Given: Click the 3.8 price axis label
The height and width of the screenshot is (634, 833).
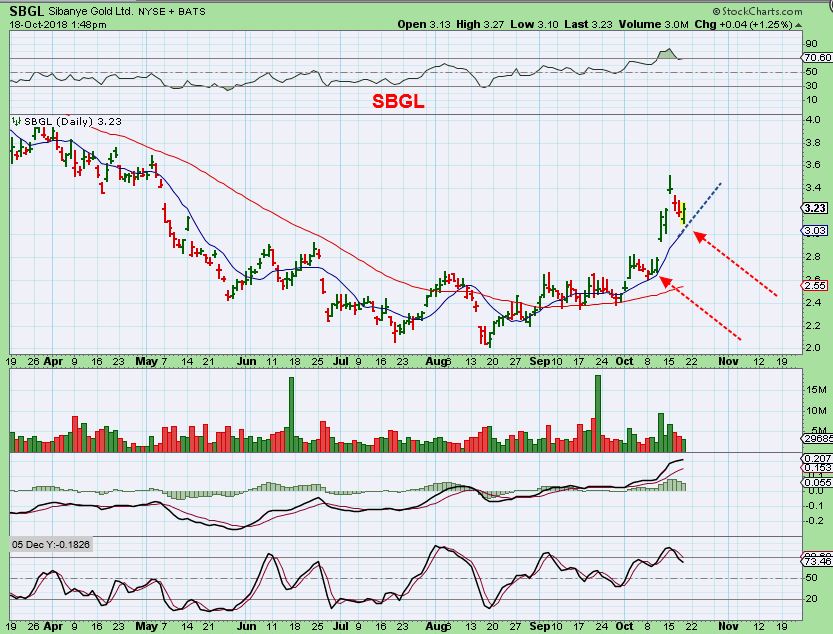Looking at the screenshot, I should pyautogui.click(x=812, y=142).
